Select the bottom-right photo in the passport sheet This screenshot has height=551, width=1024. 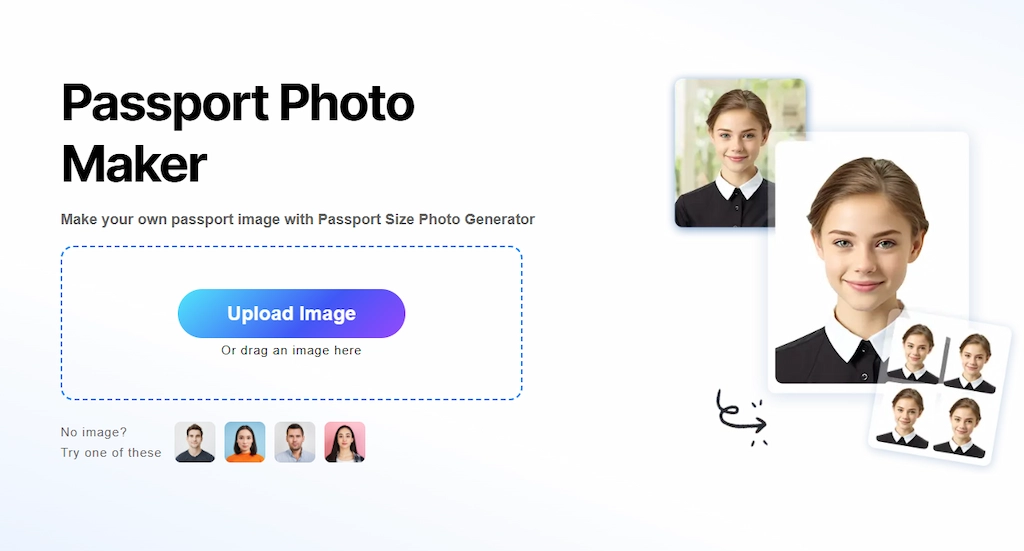(961, 428)
